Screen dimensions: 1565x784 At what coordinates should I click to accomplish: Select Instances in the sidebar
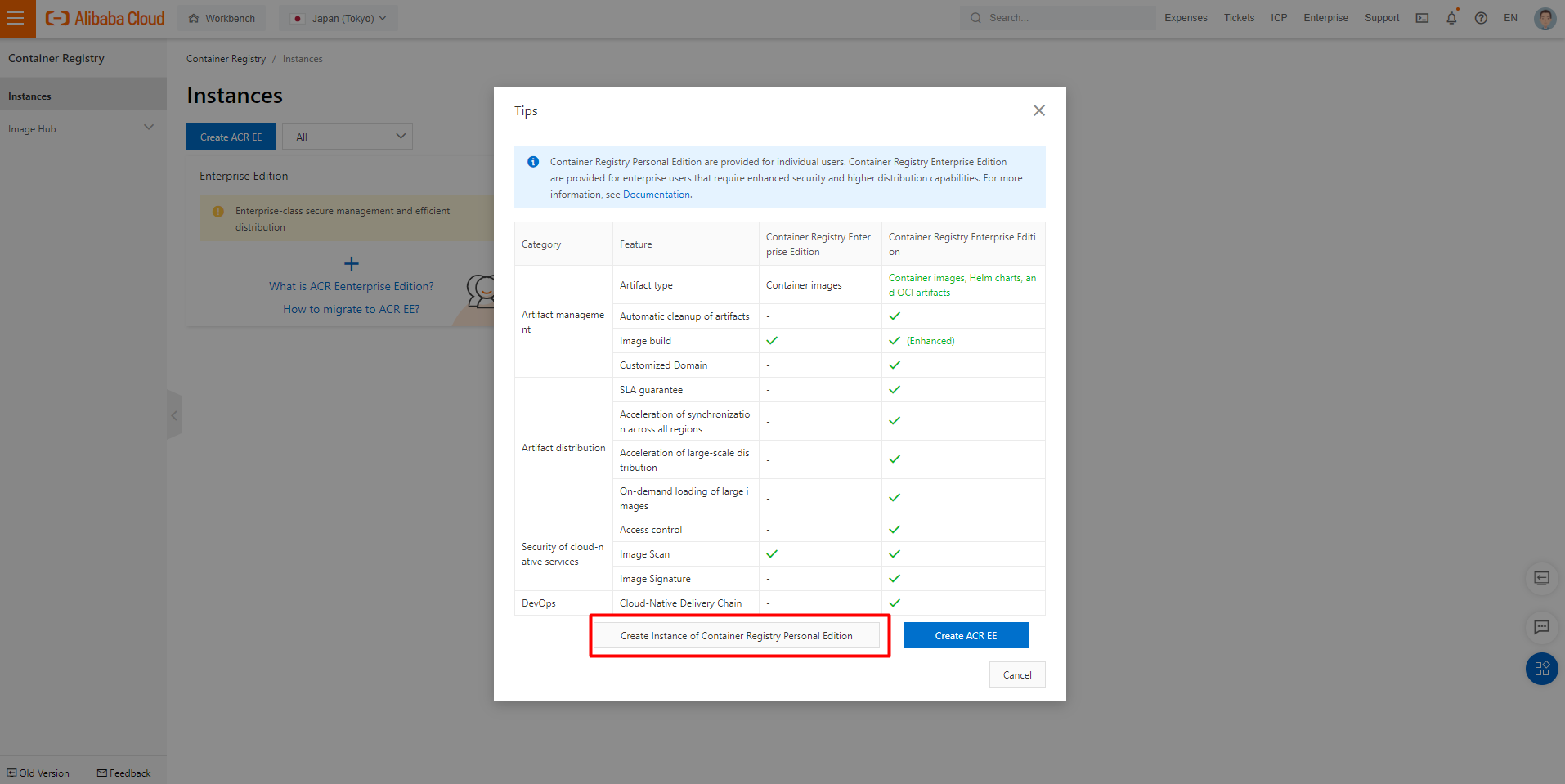coord(83,96)
